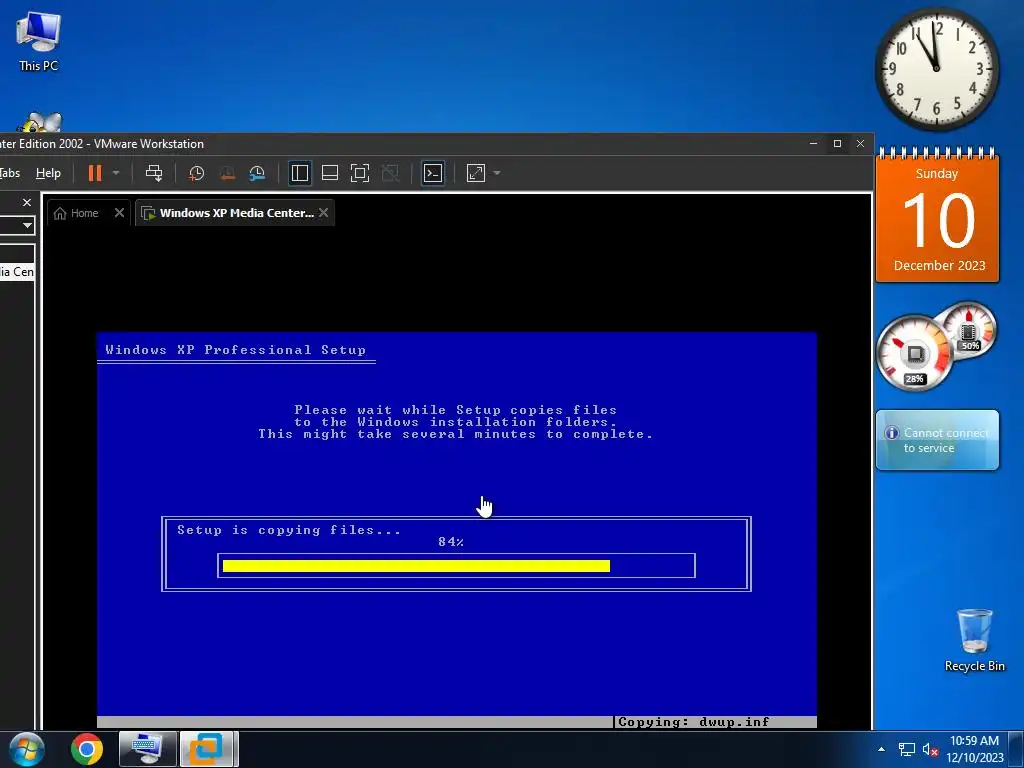The image size is (1024, 768).
Task: Close the Windows XP Media Center tab
Action: coord(323,213)
